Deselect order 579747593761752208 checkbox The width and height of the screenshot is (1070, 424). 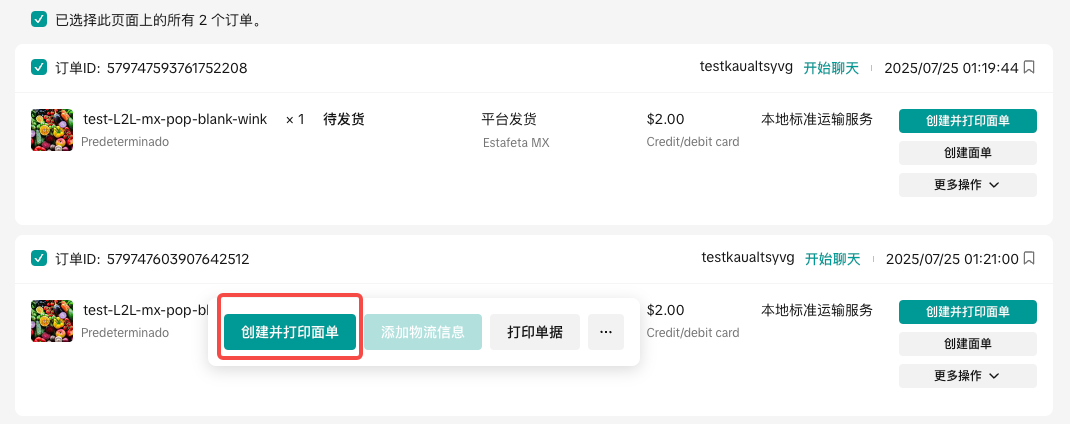(x=39, y=68)
